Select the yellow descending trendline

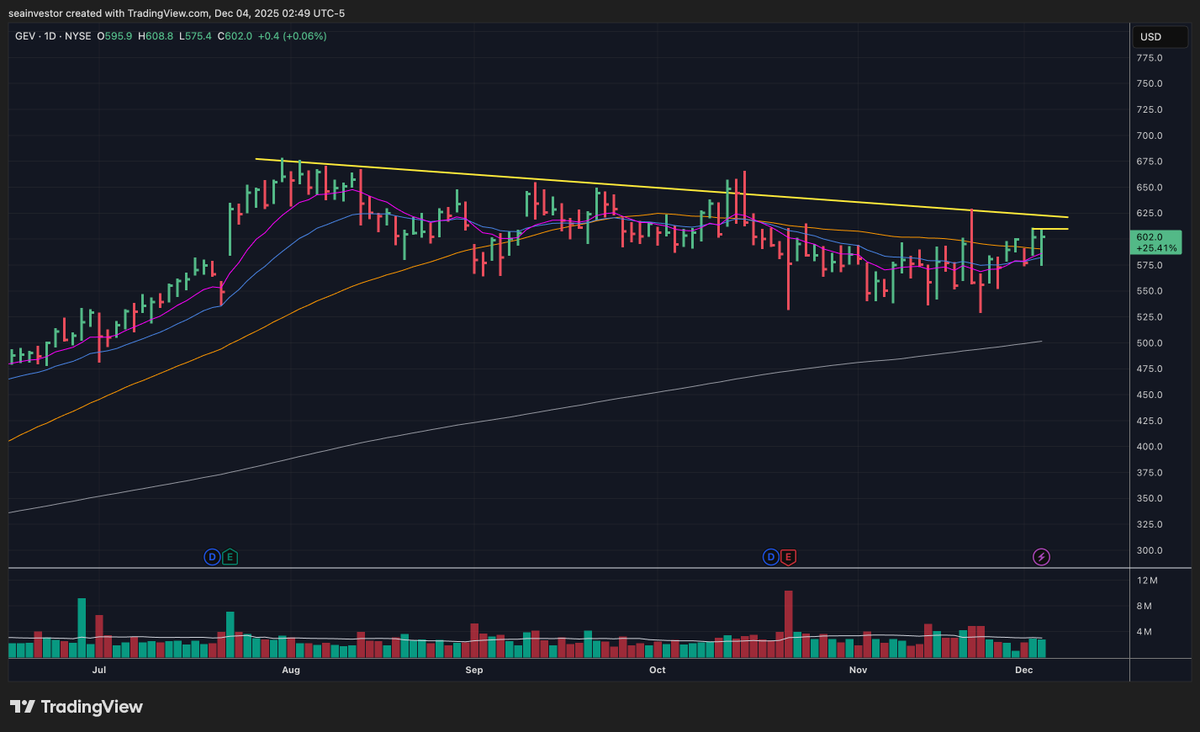(x=660, y=188)
